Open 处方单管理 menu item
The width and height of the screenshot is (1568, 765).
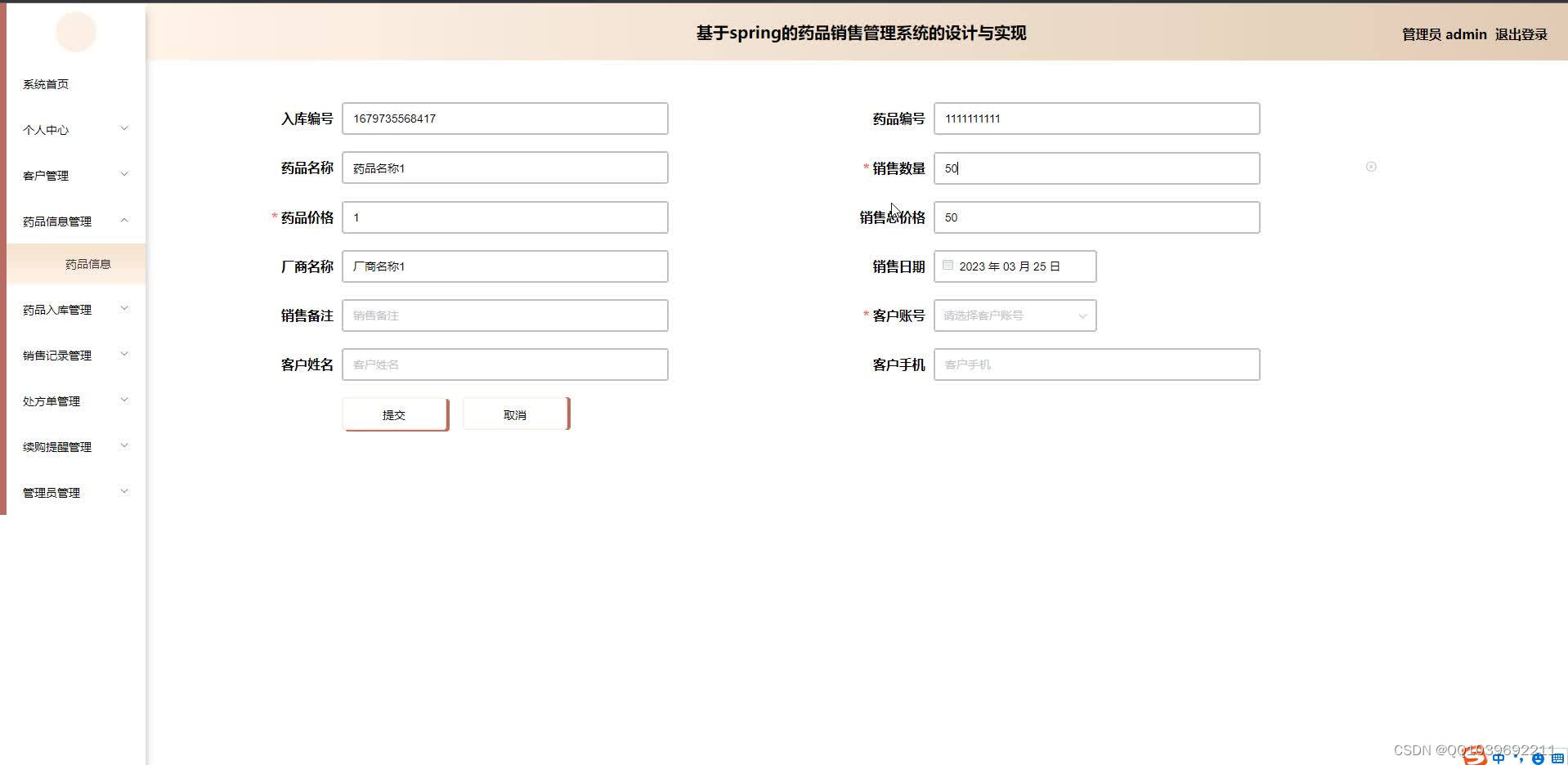[x=52, y=401]
